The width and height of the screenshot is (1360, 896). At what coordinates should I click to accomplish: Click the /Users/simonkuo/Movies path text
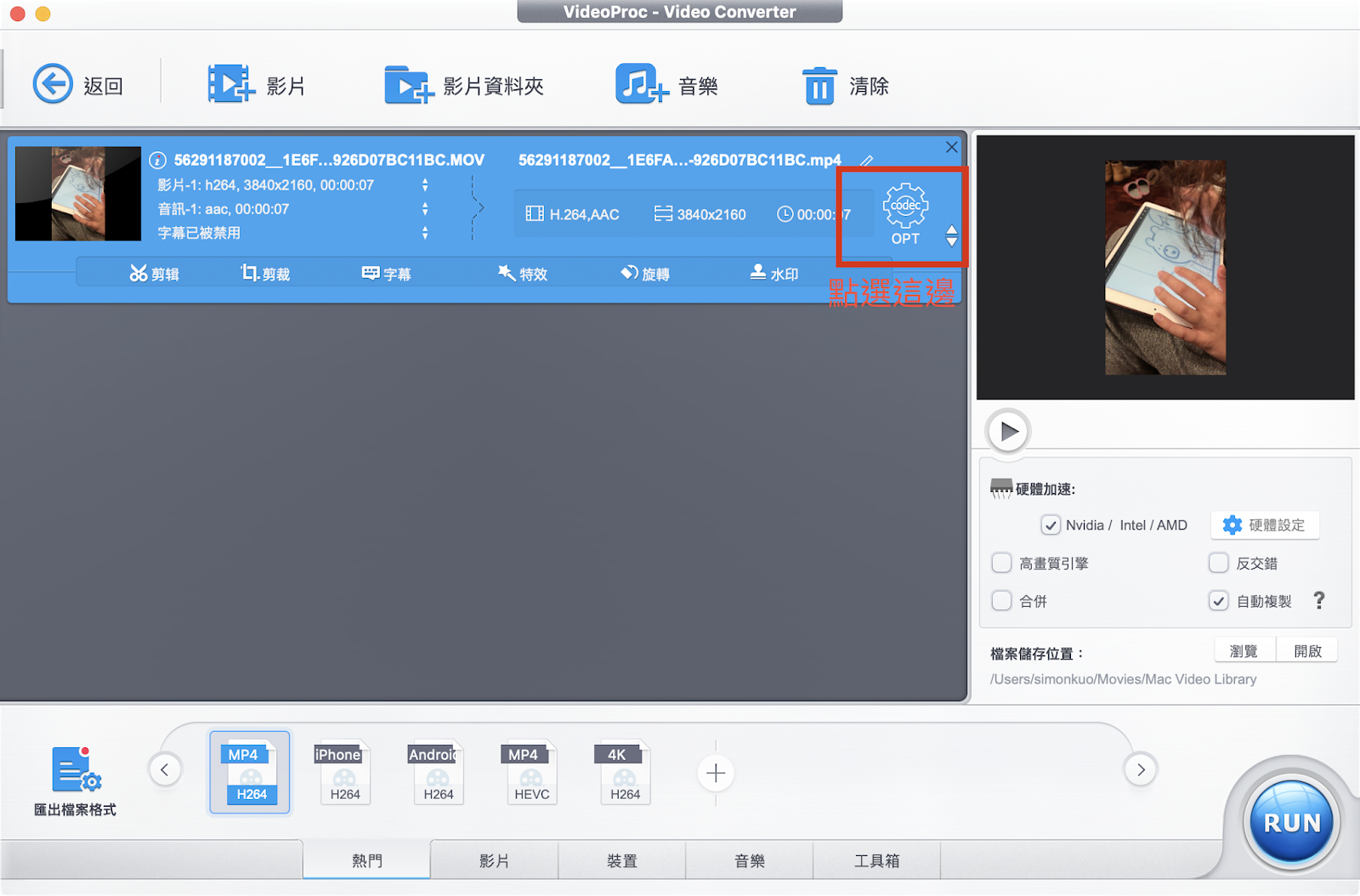click(1123, 679)
